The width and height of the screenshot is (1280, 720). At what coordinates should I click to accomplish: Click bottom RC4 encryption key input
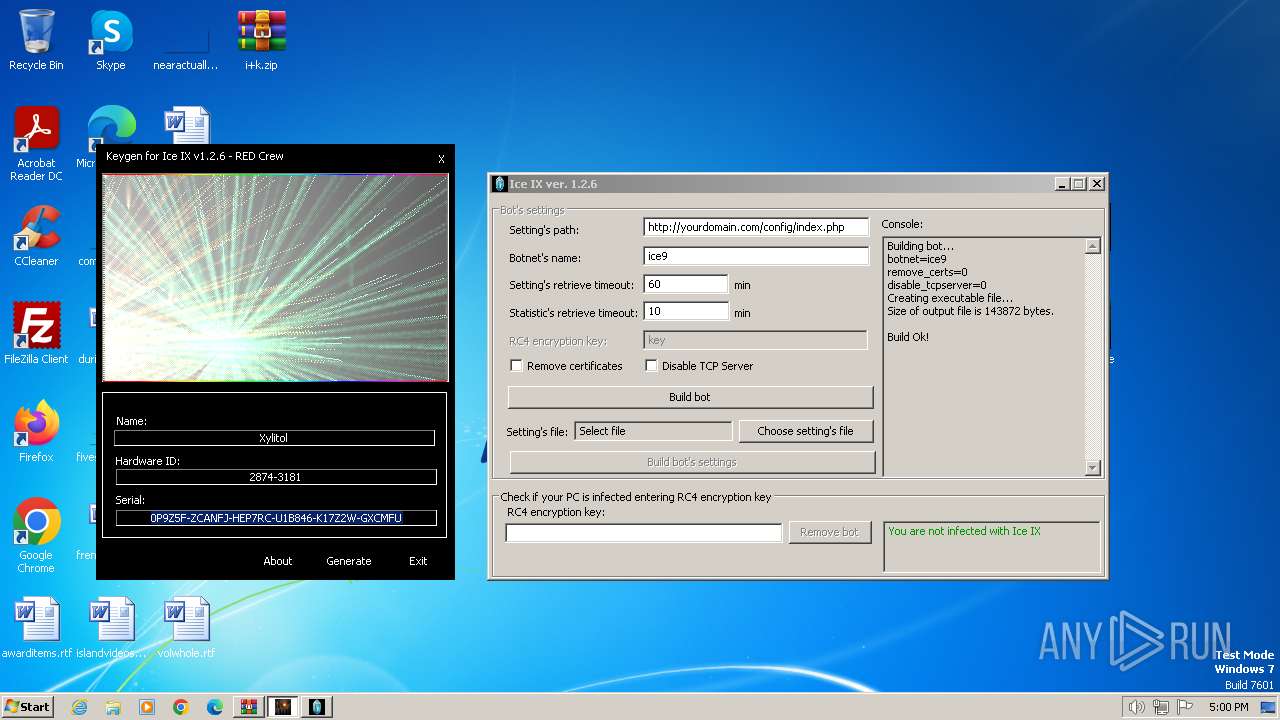(x=644, y=533)
